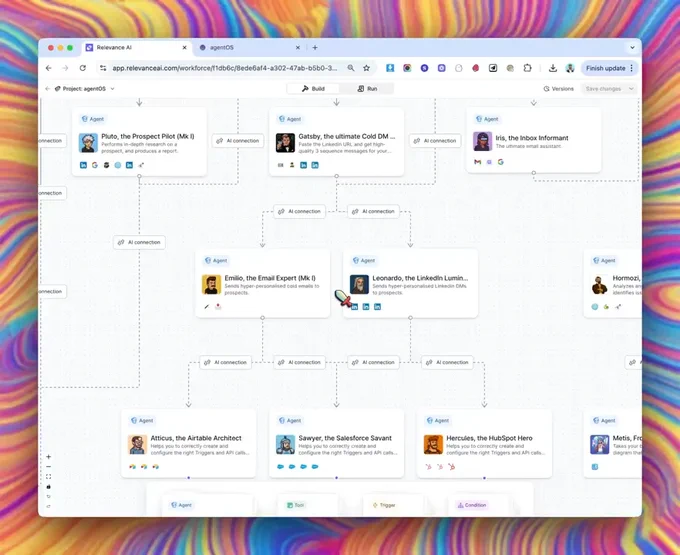Select Emilio, the Email Expert agent
680x555 pixels.
[x=263, y=283]
